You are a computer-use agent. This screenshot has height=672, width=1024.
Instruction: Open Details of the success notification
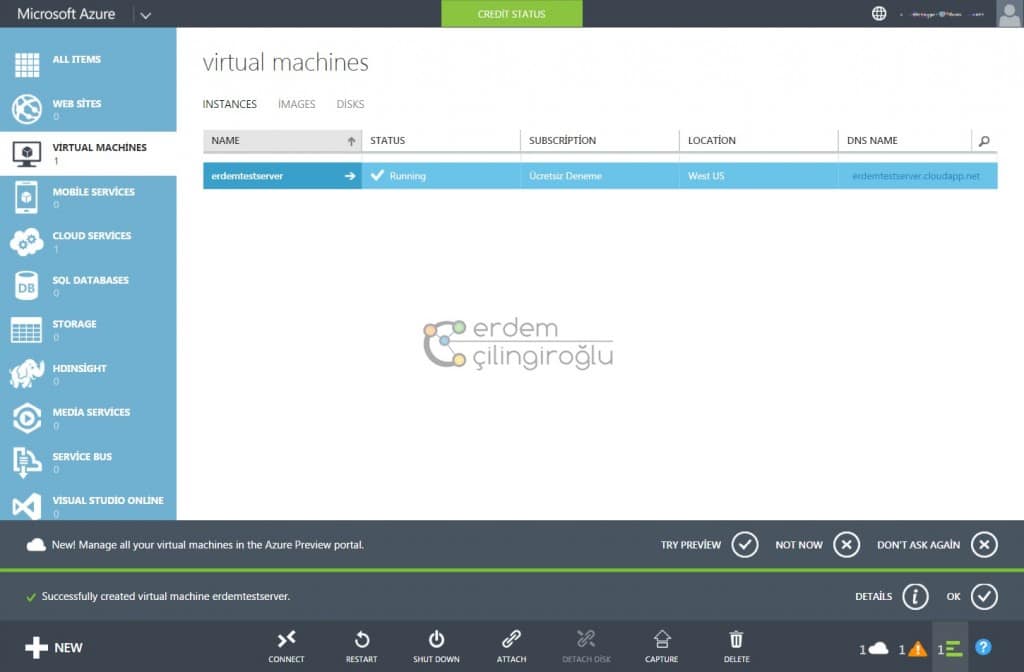coord(915,596)
